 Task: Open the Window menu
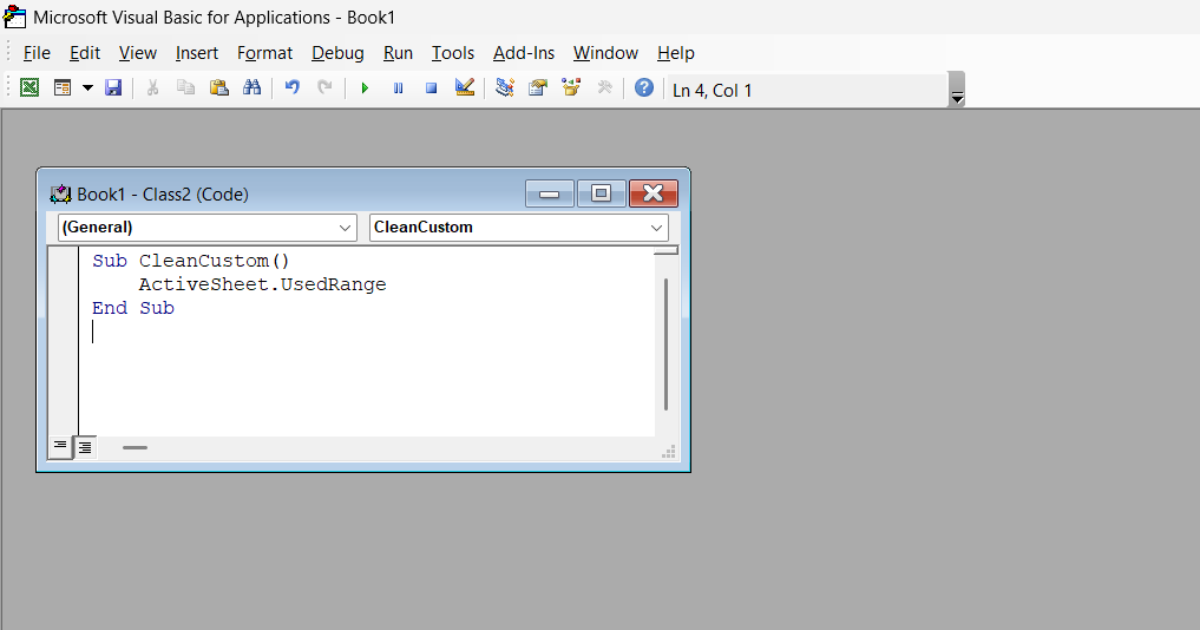coord(606,53)
